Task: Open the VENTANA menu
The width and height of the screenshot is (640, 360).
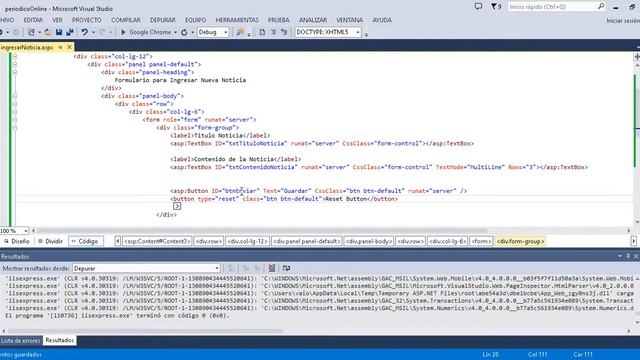Action: (x=349, y=20)
